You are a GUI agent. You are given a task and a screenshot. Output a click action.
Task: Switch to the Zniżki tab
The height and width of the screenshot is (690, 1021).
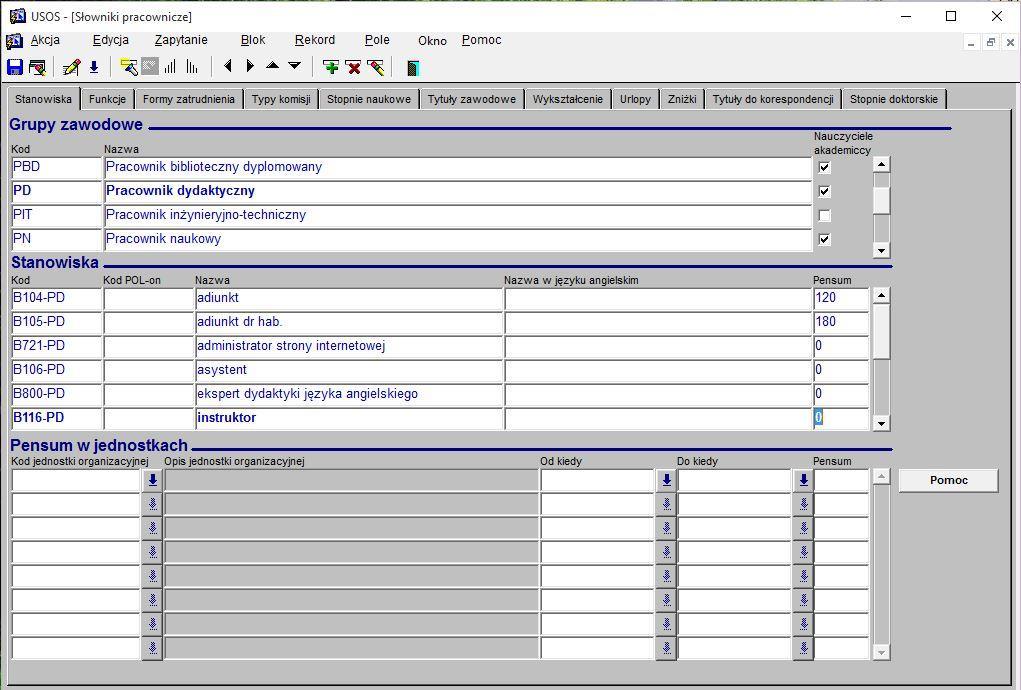click(x=682, y=99)
